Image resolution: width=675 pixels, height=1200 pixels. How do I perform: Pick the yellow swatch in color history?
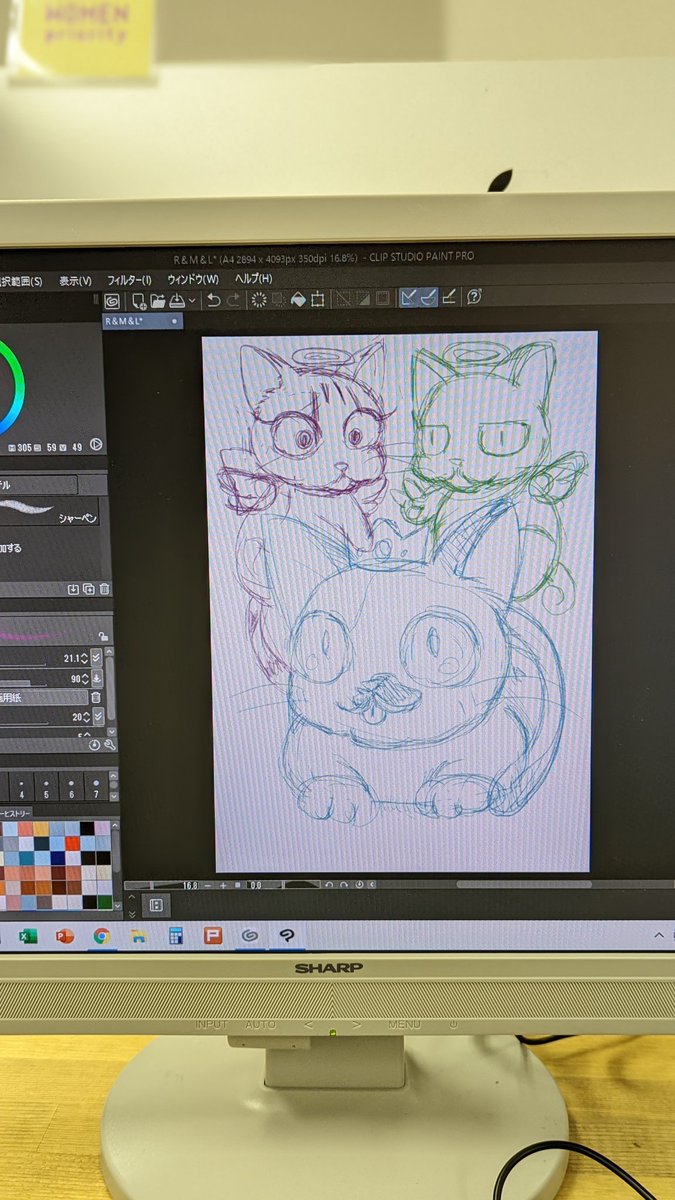[39, 829]
